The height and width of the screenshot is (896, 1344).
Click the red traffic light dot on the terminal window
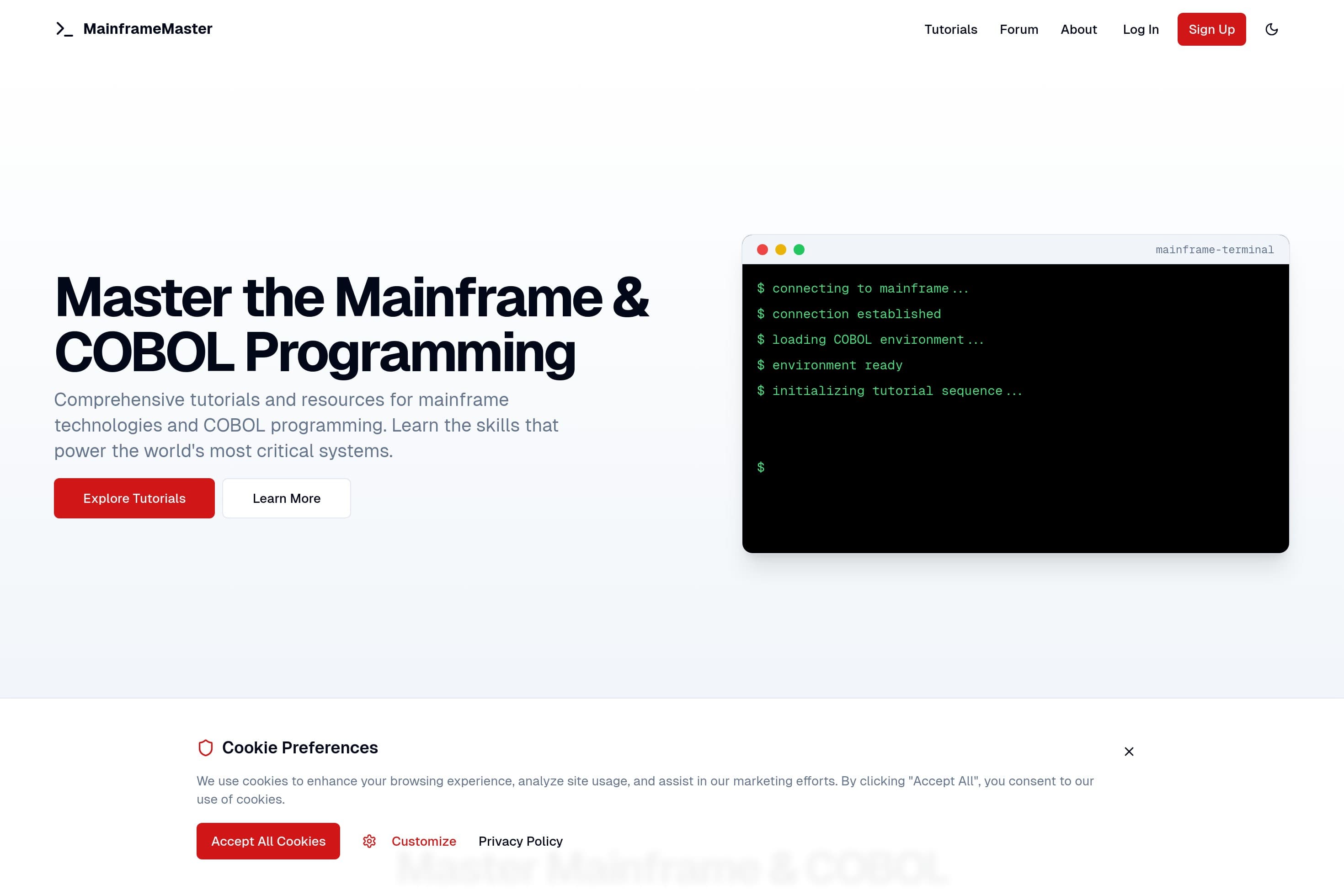click(x=763, y=250)
